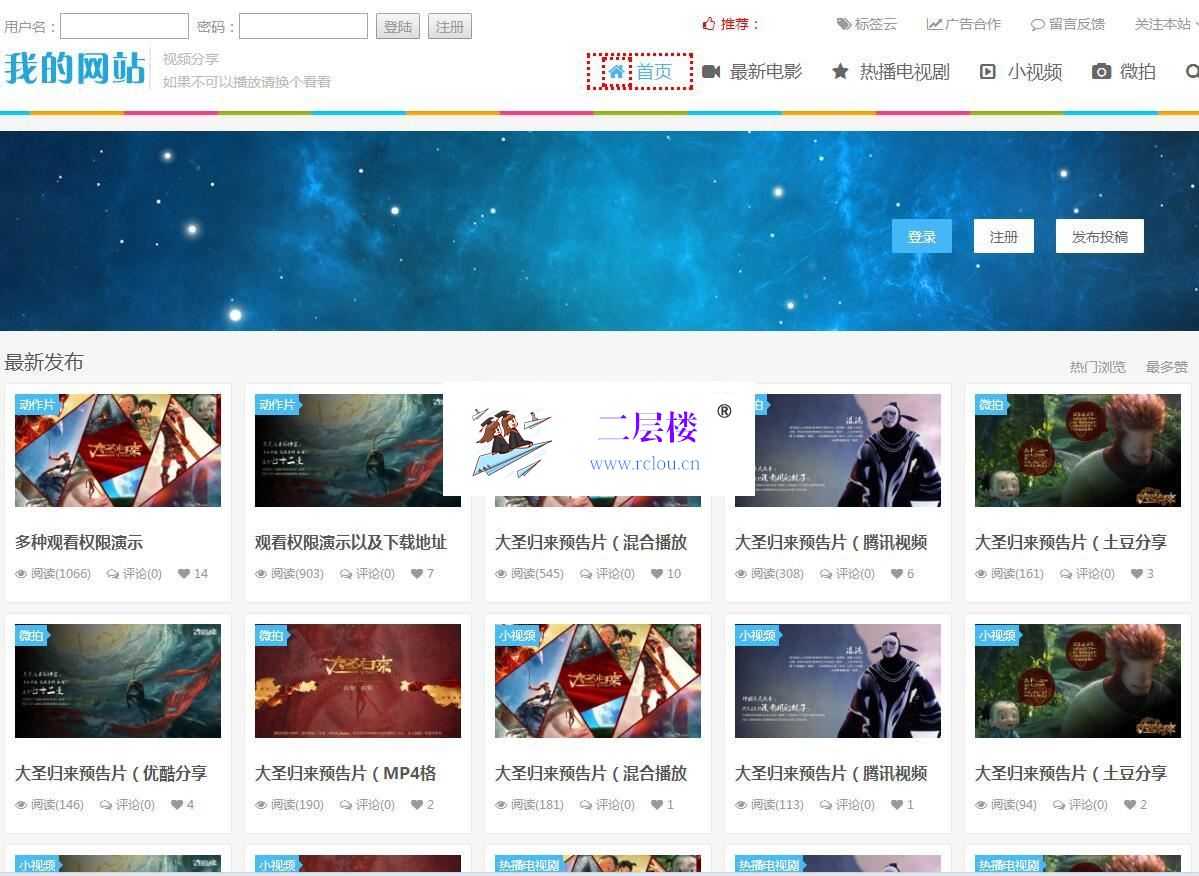Click the 动作片 tag on 多种观看权限演示 thumbnail

[x=38, y=404]
